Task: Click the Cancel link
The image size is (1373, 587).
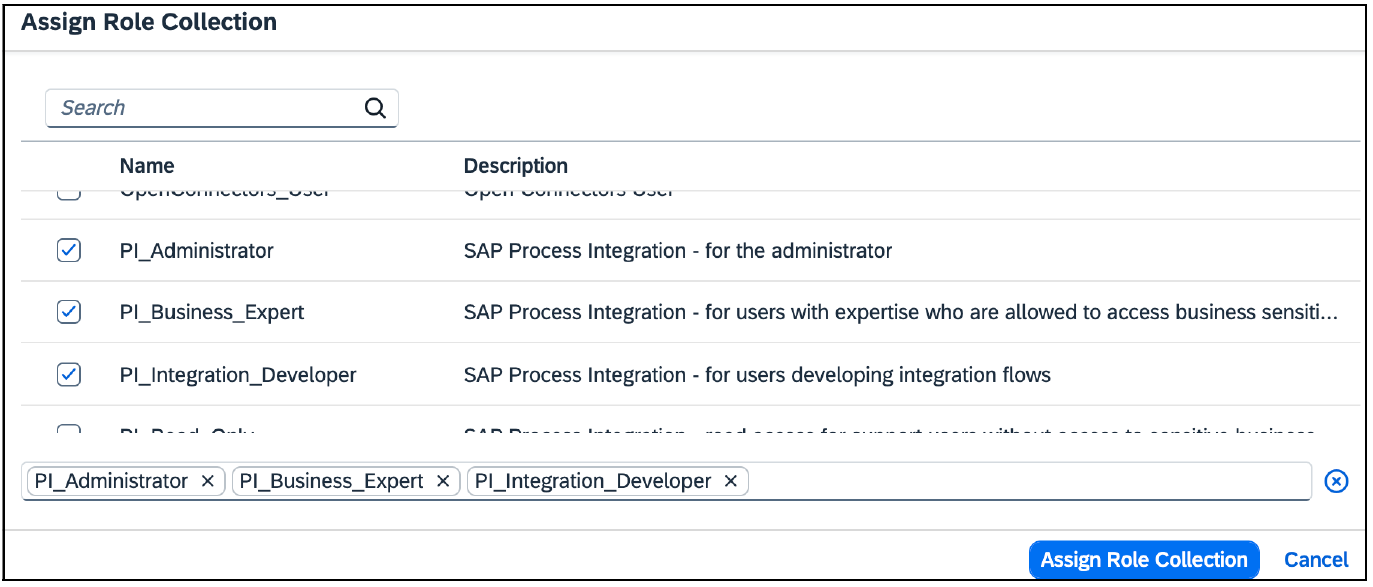Action: pos(1316,559)
